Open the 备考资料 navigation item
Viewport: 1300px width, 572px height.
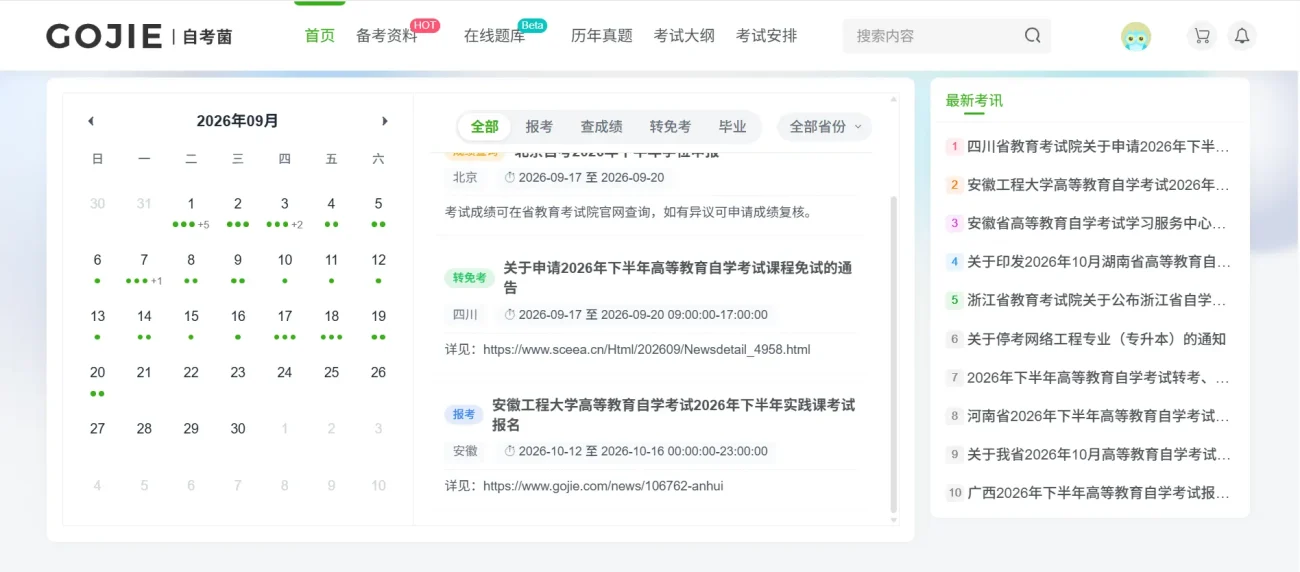pos(387,36)
